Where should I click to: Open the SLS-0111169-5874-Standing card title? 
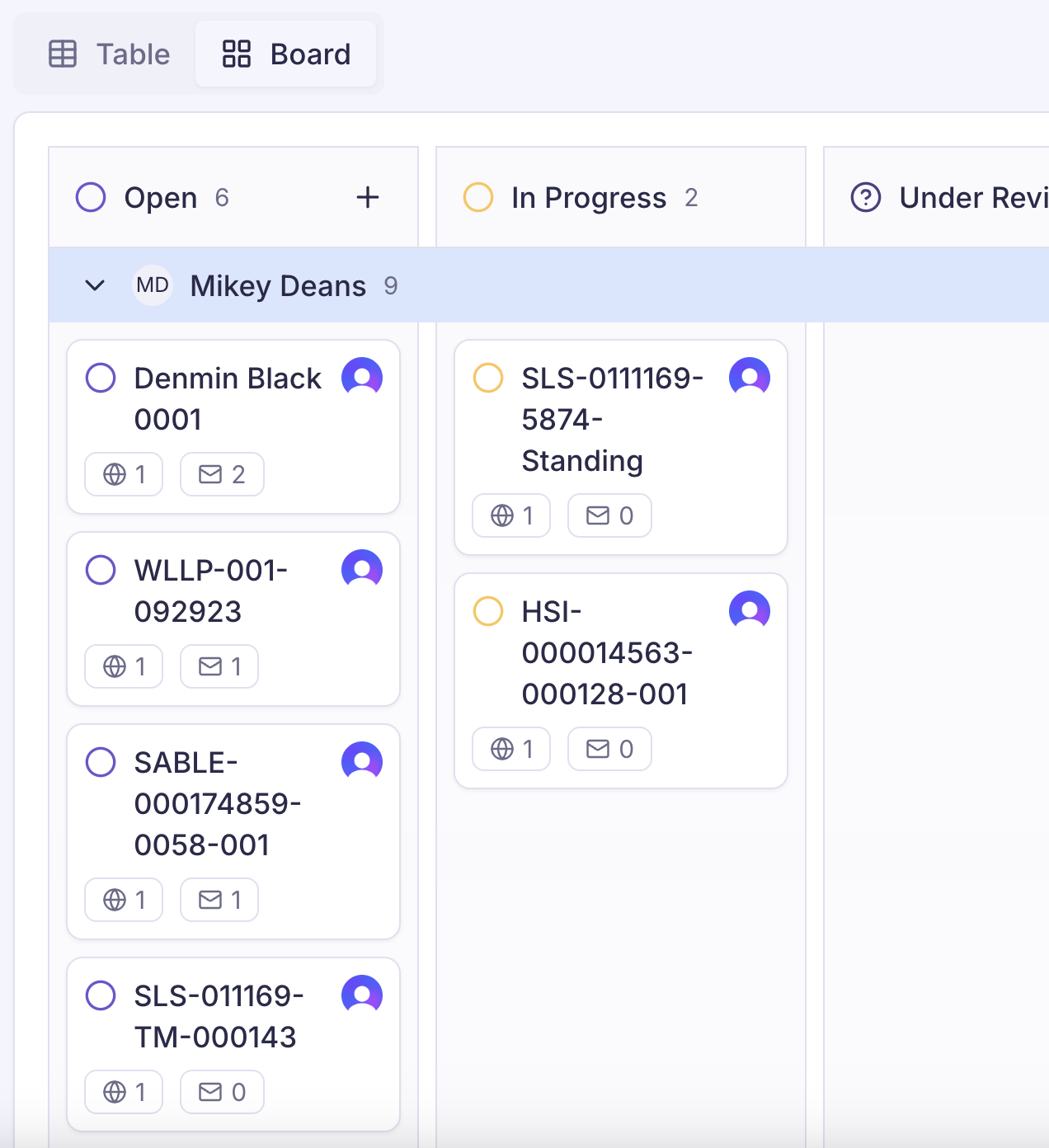613,420
